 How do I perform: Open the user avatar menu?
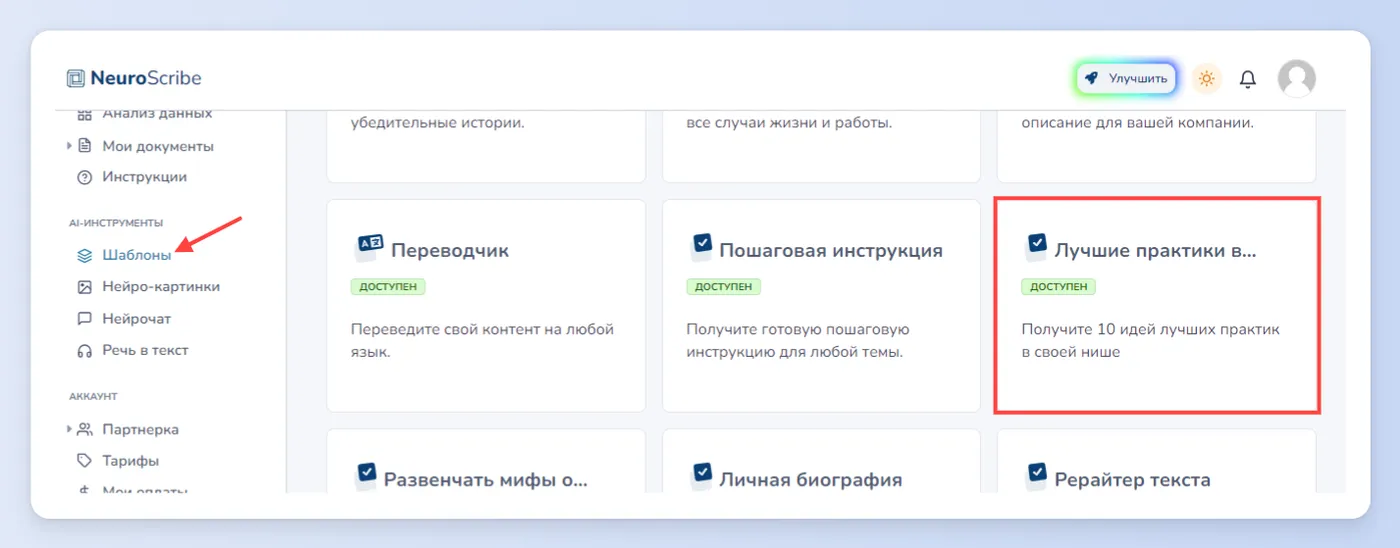1297,78
